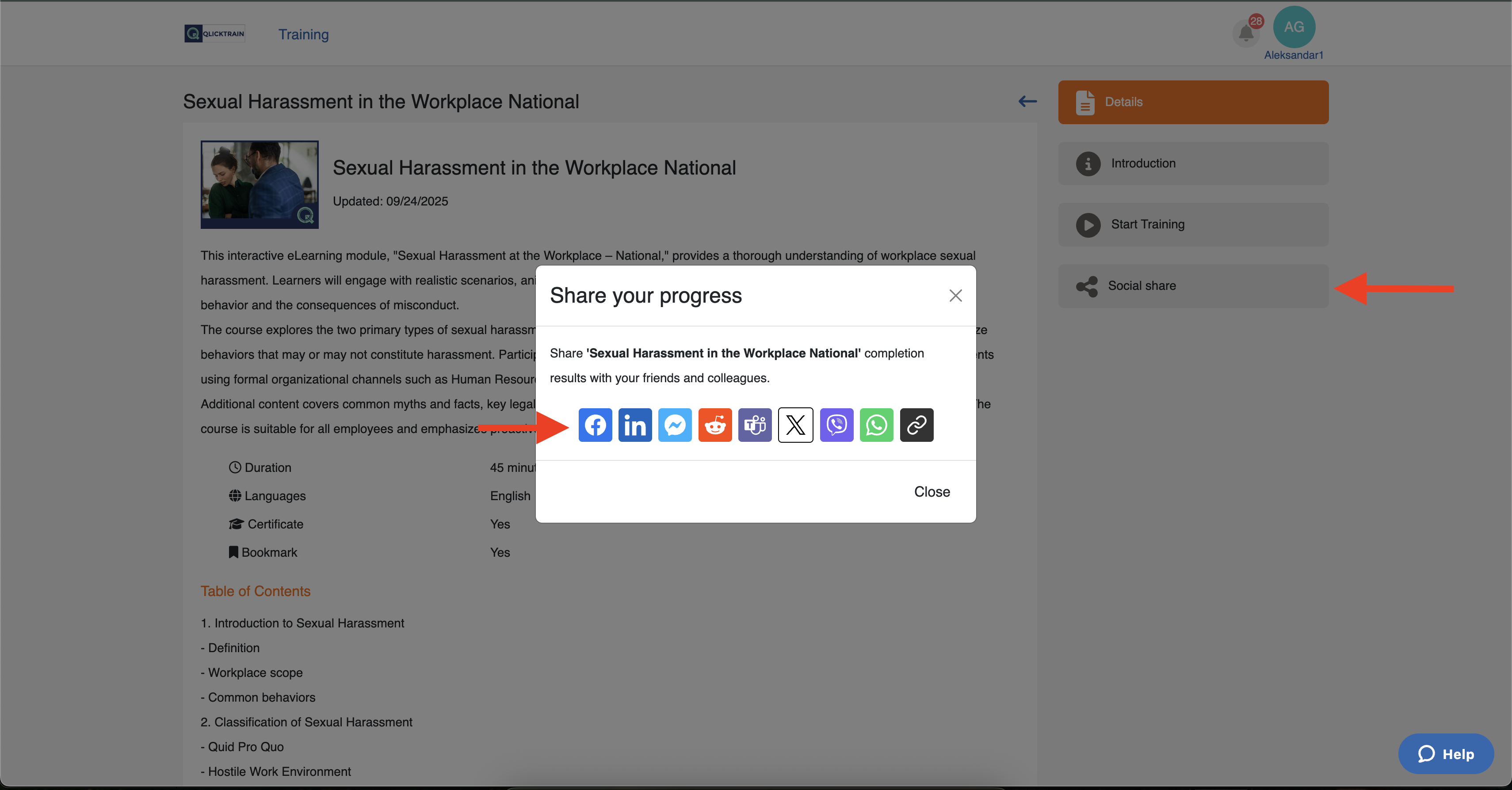This screenshot has width=1512, height=790.
Task: Go back with the left arrow
Action: [x=1027, y=102]
